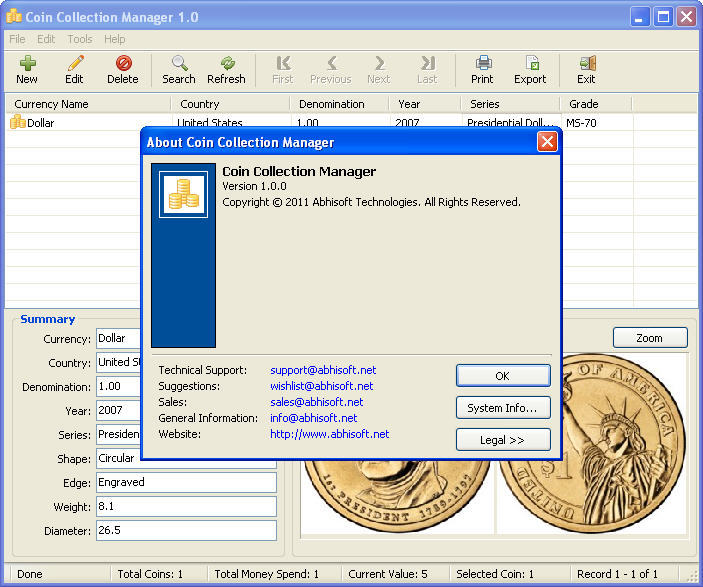Click the Exit toolbar icon

pyautogui.click(x=587, y=63)
